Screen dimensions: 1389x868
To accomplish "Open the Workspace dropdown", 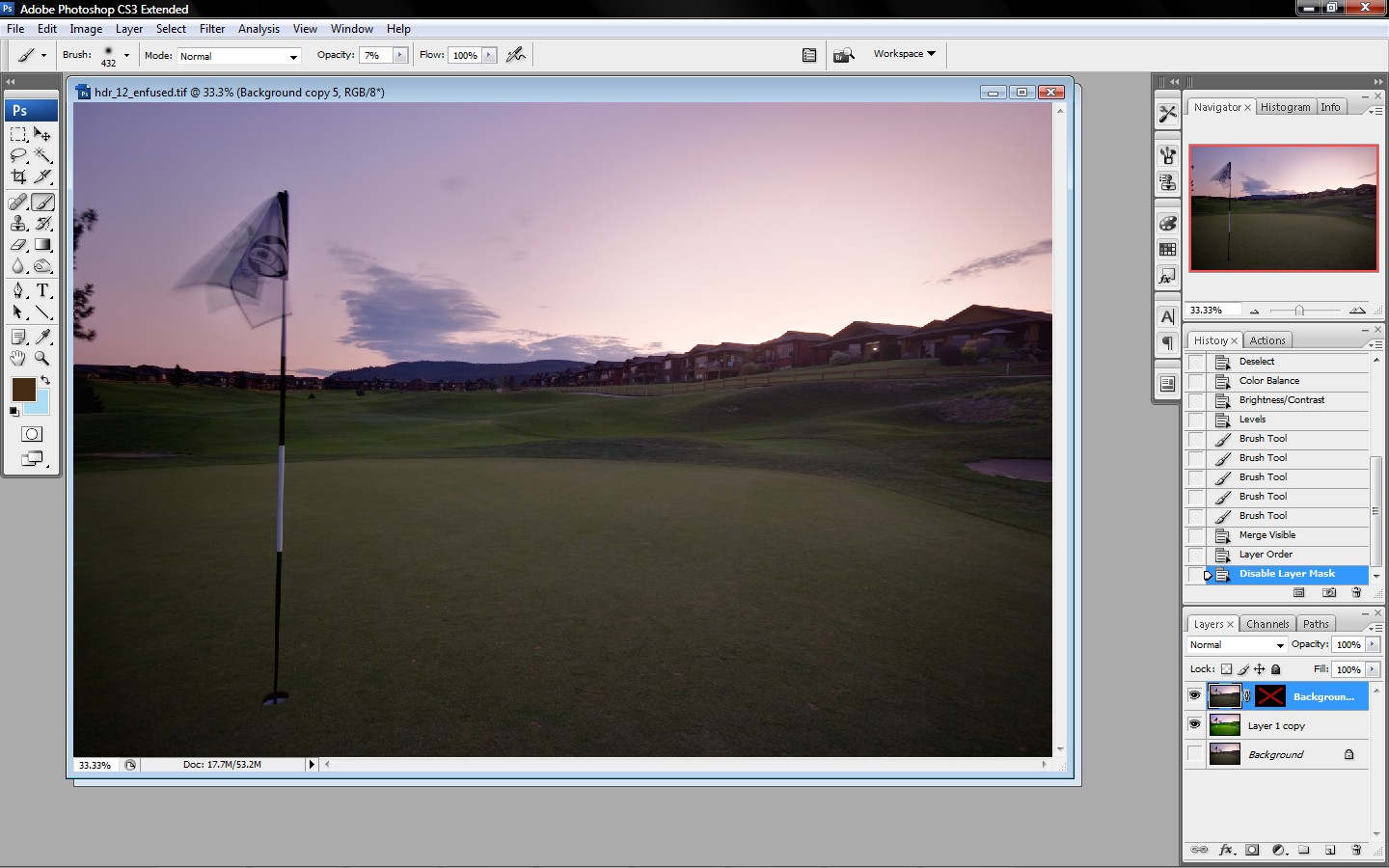I will [905, 54].
